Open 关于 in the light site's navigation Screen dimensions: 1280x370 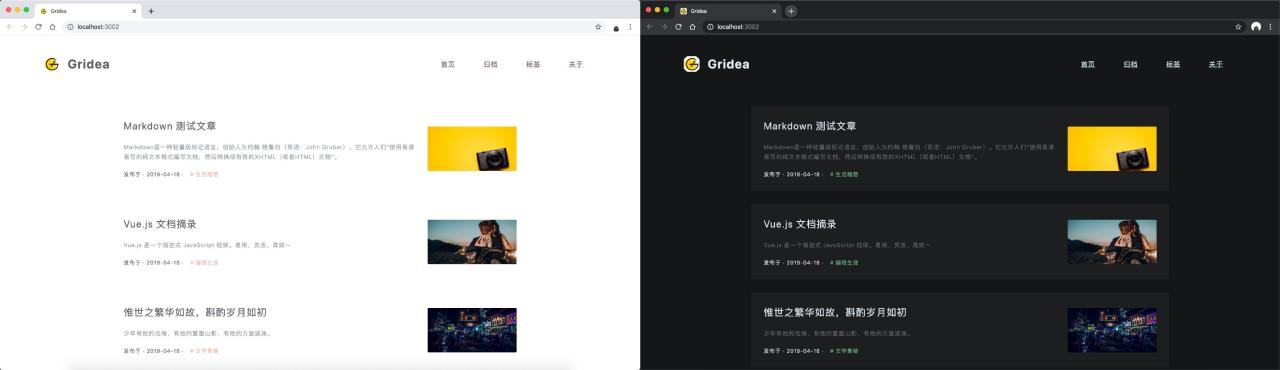coord(575,64)
